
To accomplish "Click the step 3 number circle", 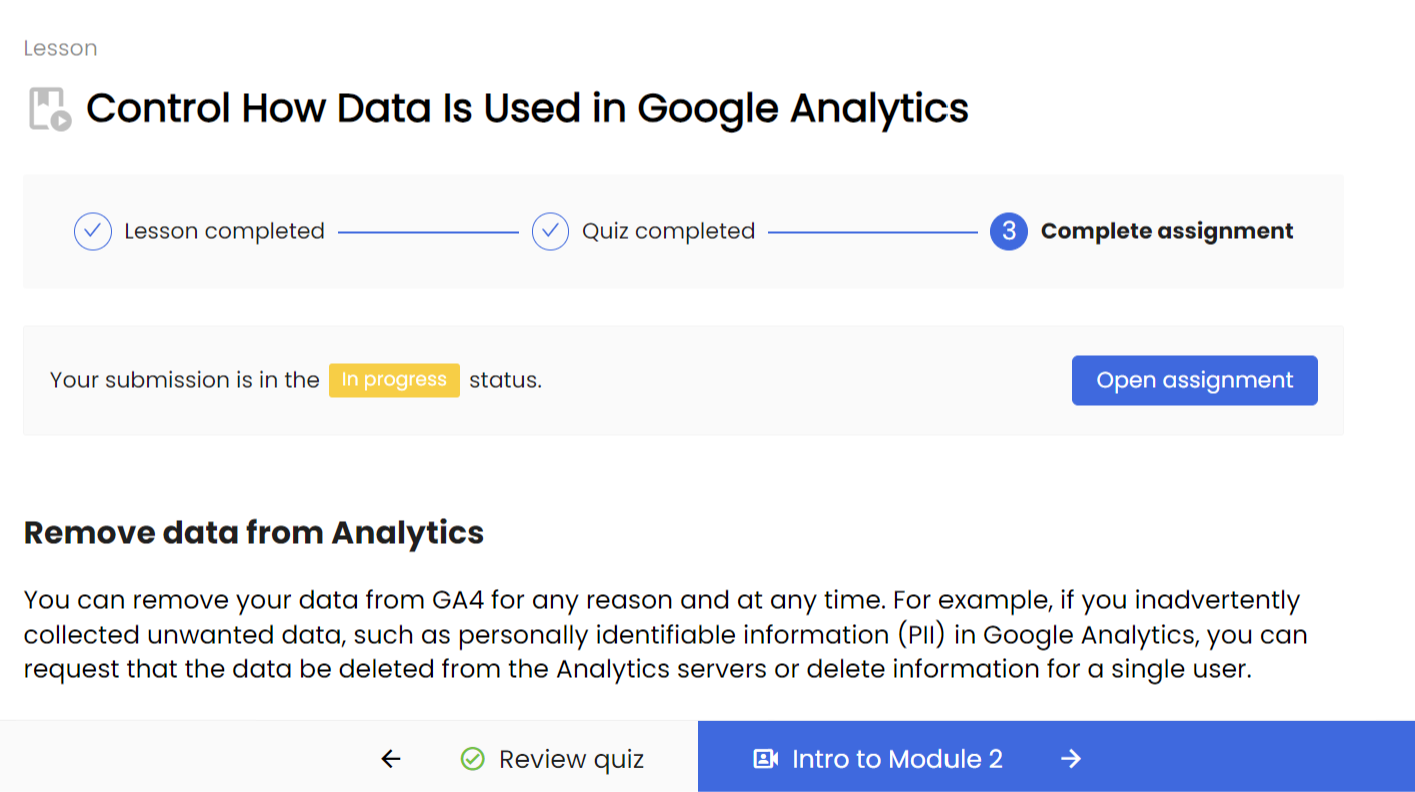I will (x=1009, y=231).
